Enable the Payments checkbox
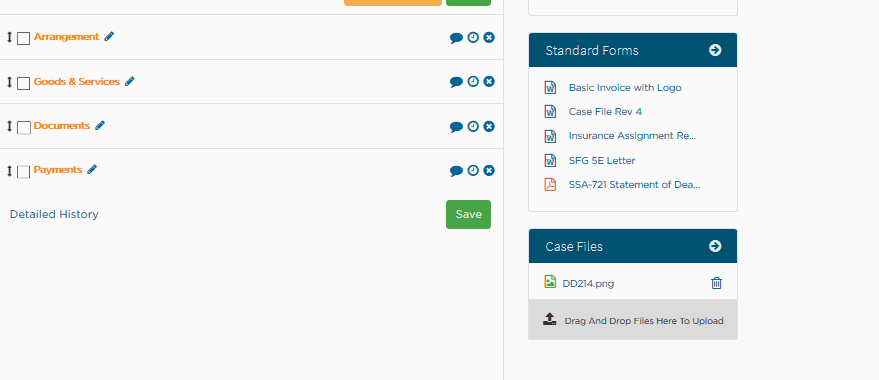Image resolution: width=879 pixels, height=380 pixels. point(24,172)
